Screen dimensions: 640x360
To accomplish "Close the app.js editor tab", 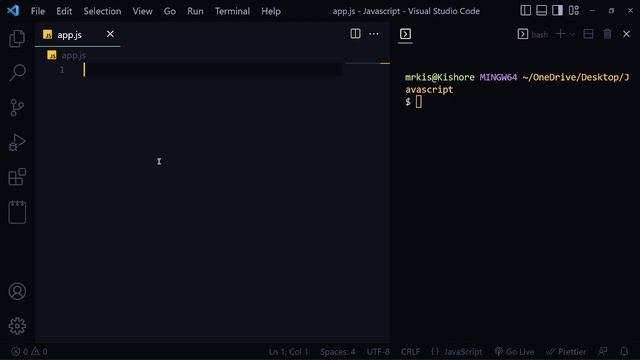I will [x=110, y=34].
